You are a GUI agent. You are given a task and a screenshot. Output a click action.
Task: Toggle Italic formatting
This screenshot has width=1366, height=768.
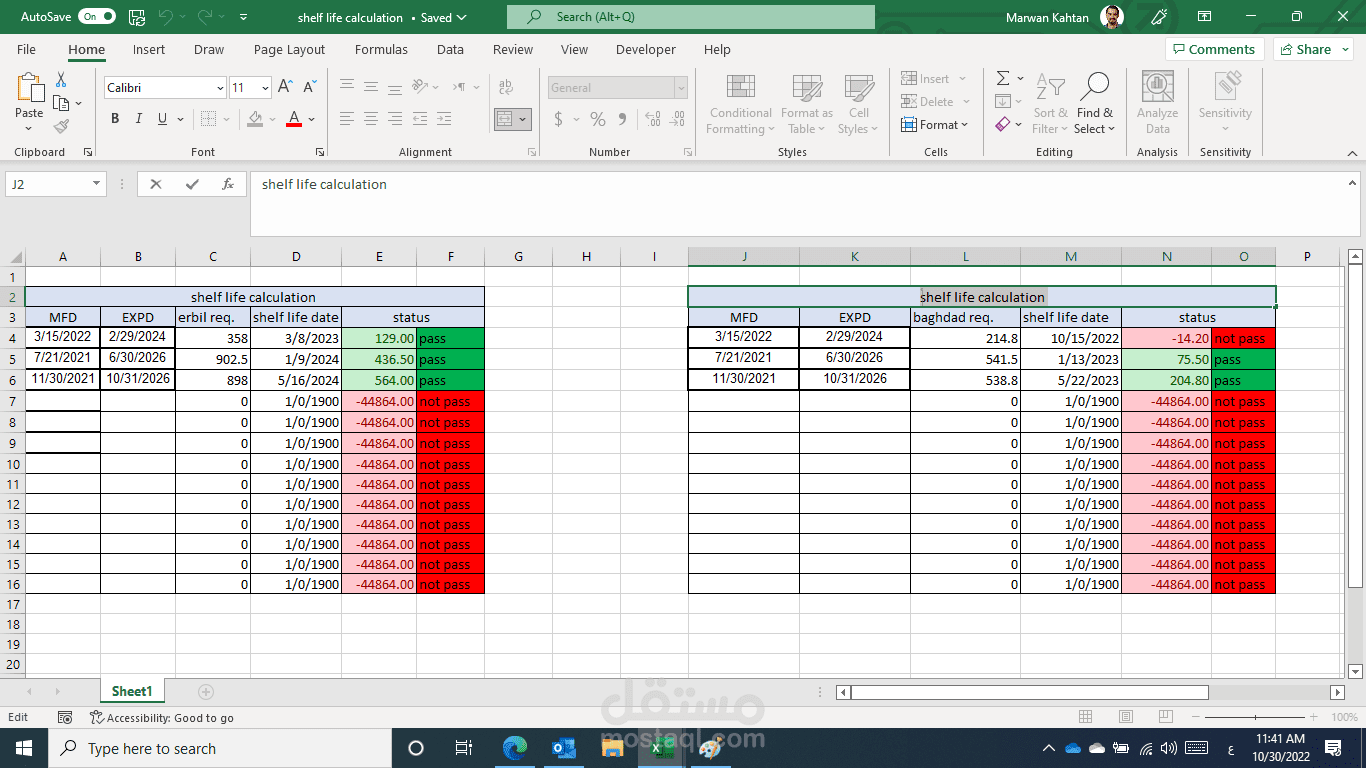pyautogui.click(x=139, y=119)
